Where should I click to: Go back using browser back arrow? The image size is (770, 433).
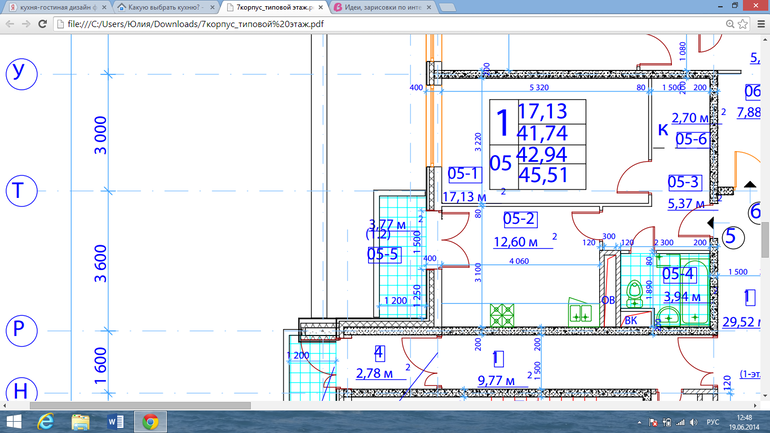pyautogui.click(x=10, y=24)
